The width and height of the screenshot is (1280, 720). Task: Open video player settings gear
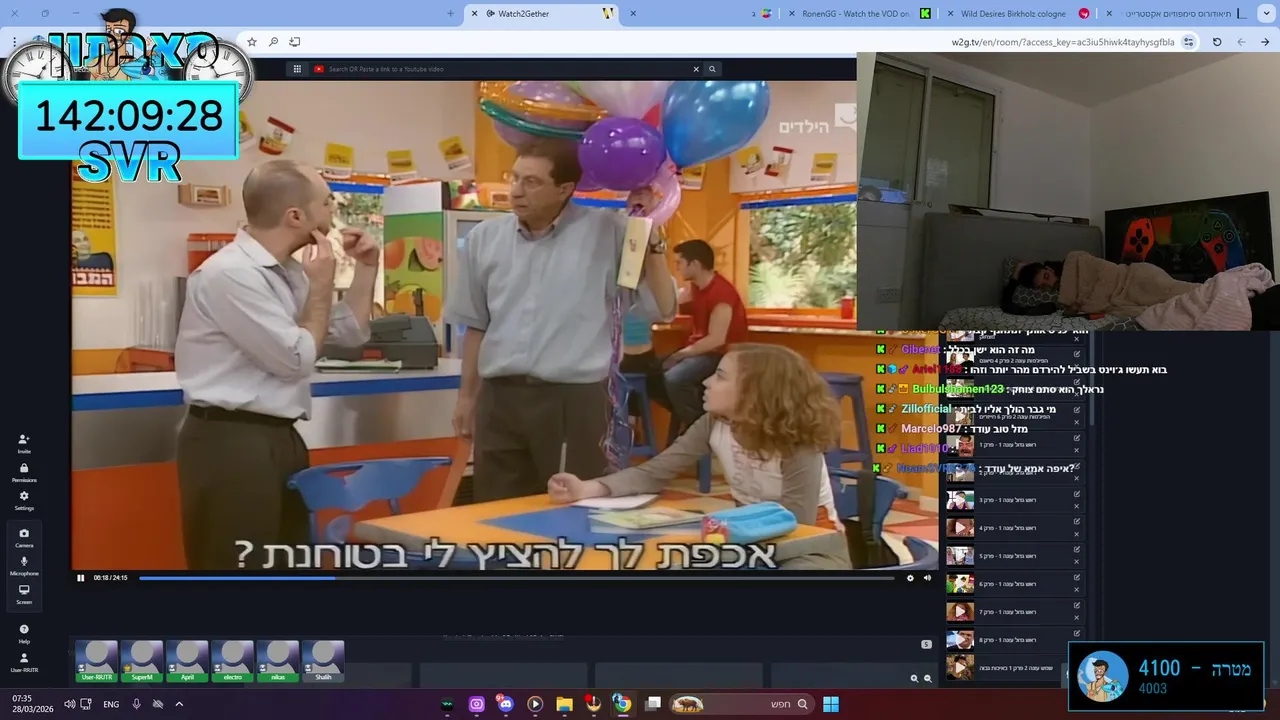click(x=910, y=577)
